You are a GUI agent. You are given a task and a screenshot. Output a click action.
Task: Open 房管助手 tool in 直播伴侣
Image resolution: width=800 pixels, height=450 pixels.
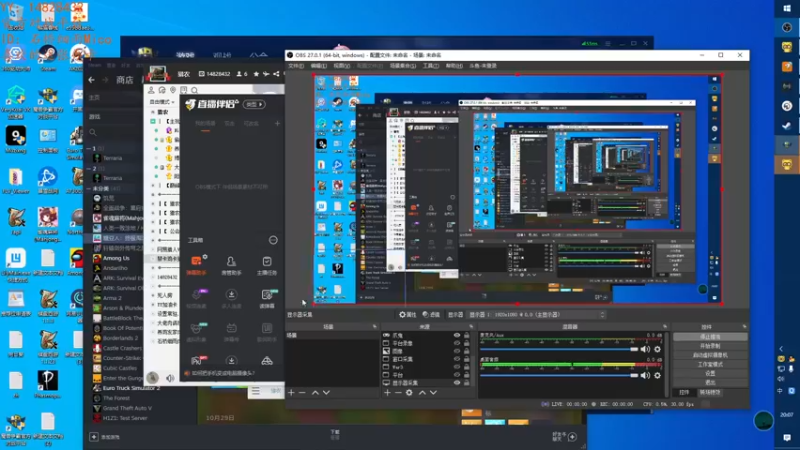231,265
